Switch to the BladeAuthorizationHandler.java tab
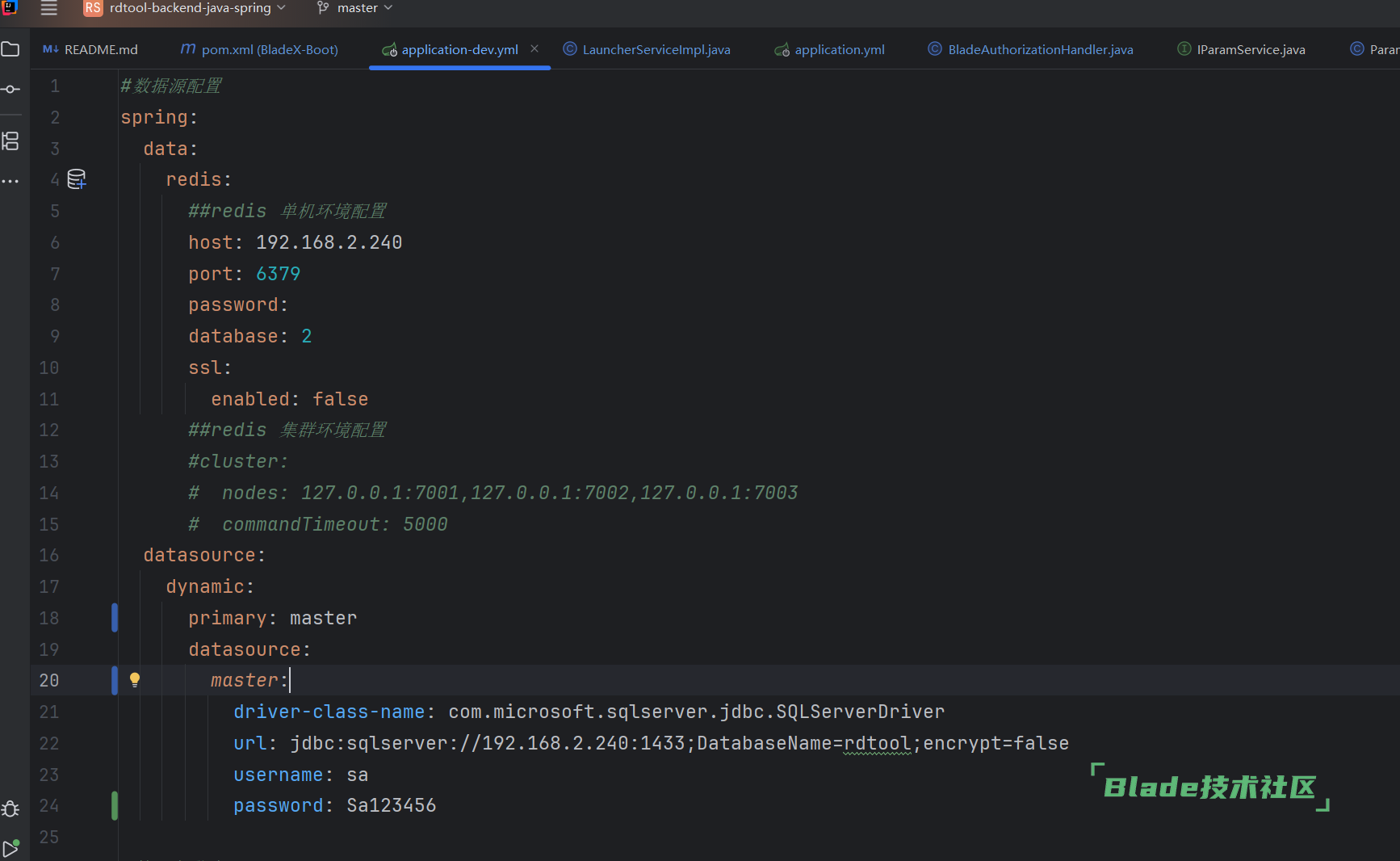 click(x=1030, y=49)
